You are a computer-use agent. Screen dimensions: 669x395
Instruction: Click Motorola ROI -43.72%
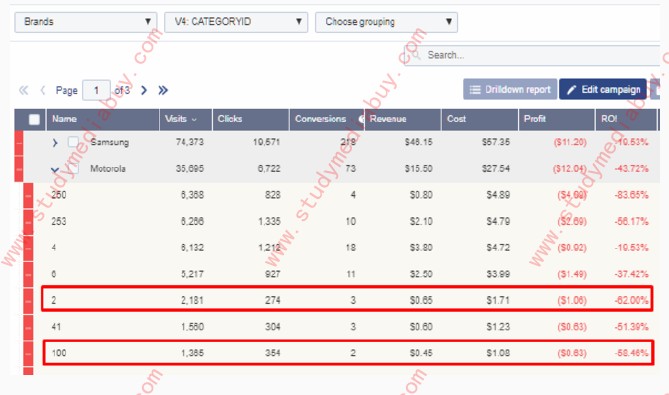tap(631, 168)
